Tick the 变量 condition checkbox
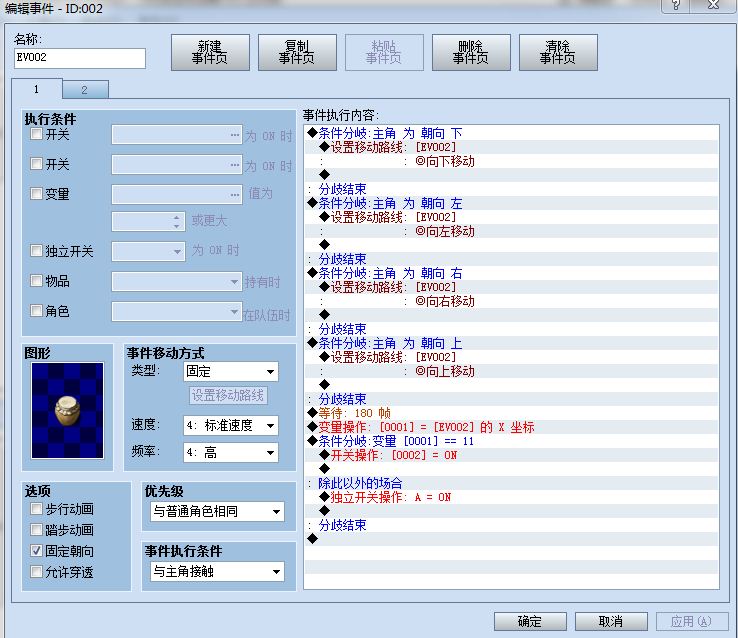 [x=36, y=193]
